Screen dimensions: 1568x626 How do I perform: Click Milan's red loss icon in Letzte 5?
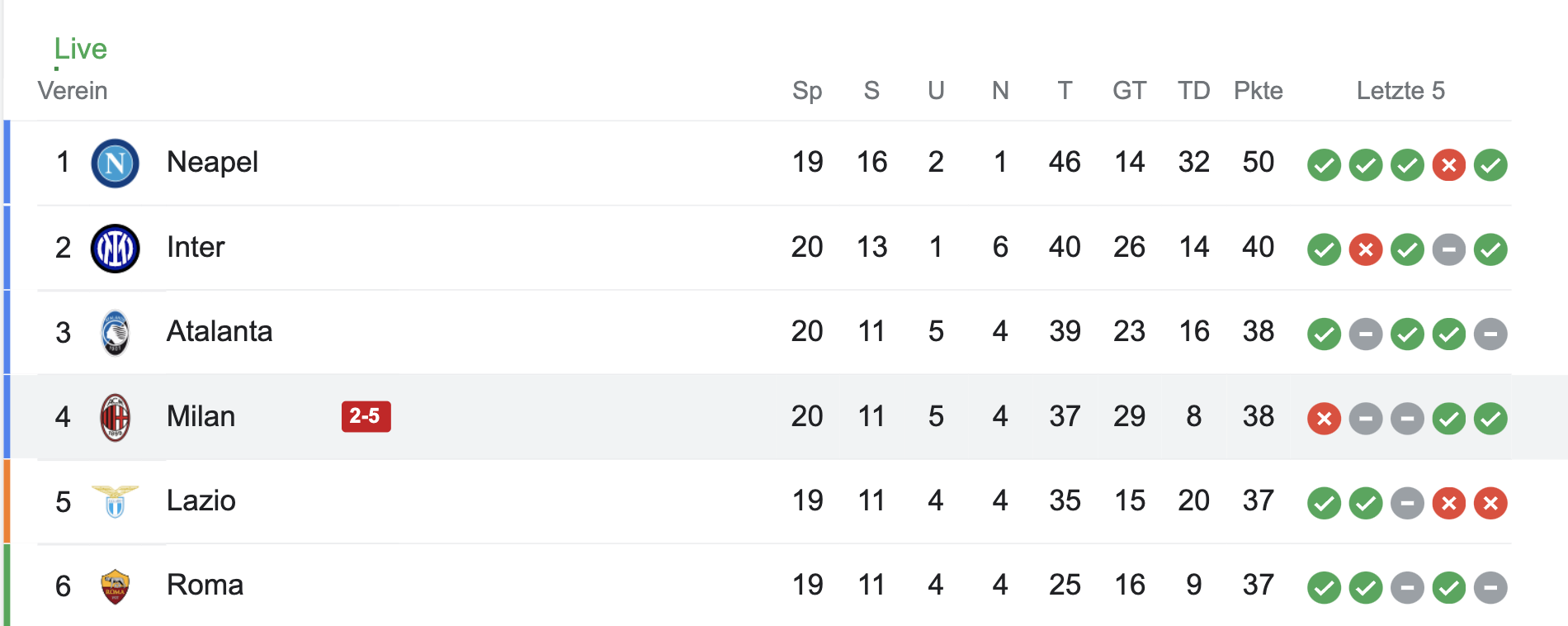click(1324, 419)
